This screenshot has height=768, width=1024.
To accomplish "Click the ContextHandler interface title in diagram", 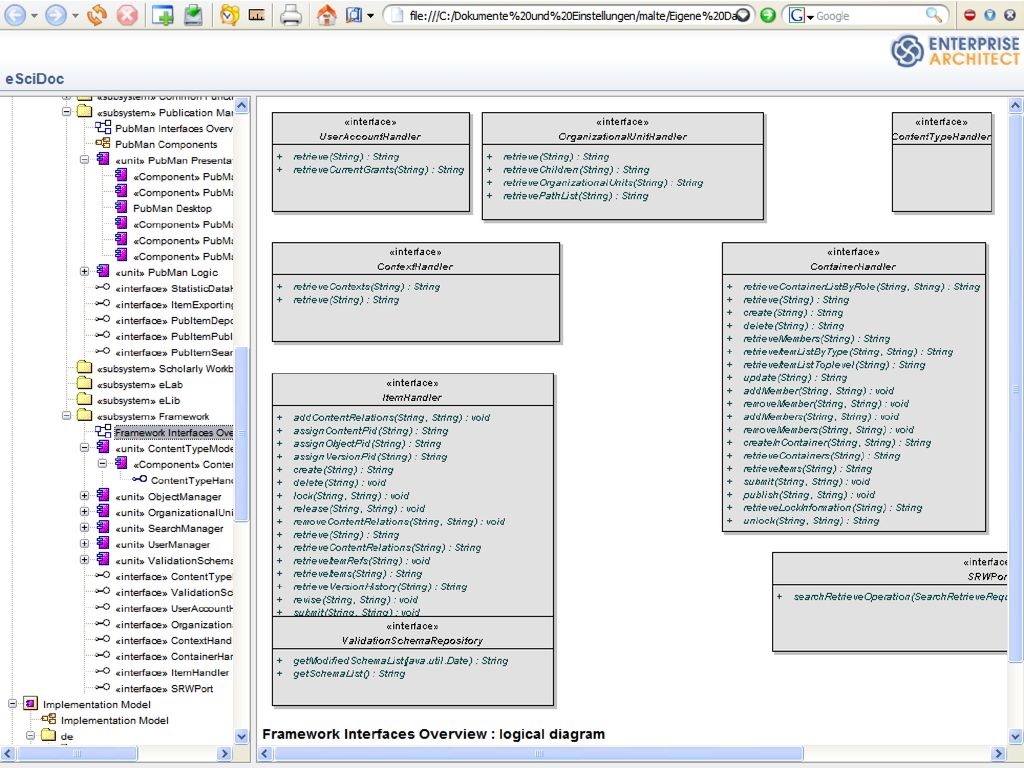I will tap(415, 266).
